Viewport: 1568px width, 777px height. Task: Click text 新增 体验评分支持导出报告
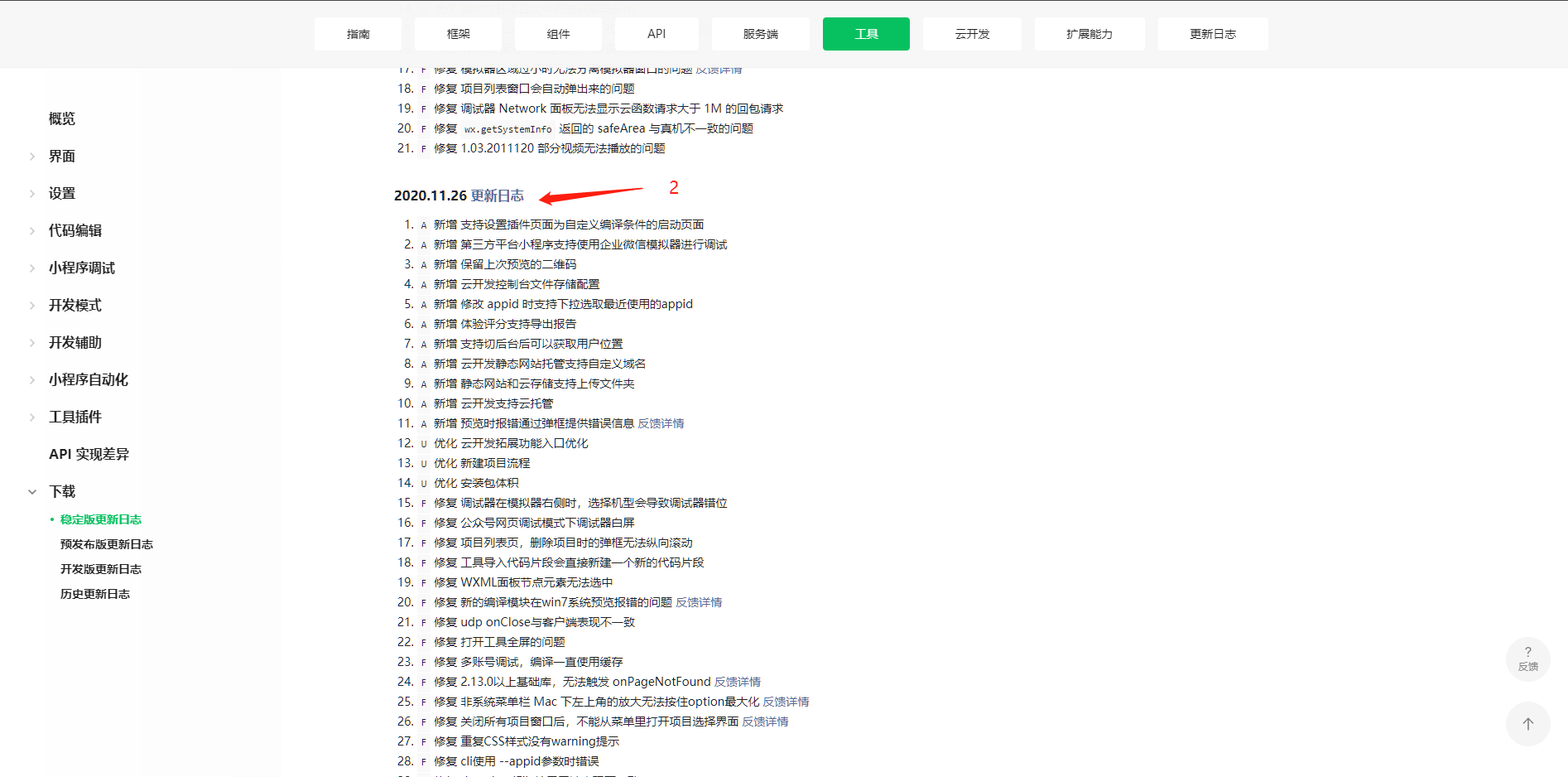click(x=505, y=324)
